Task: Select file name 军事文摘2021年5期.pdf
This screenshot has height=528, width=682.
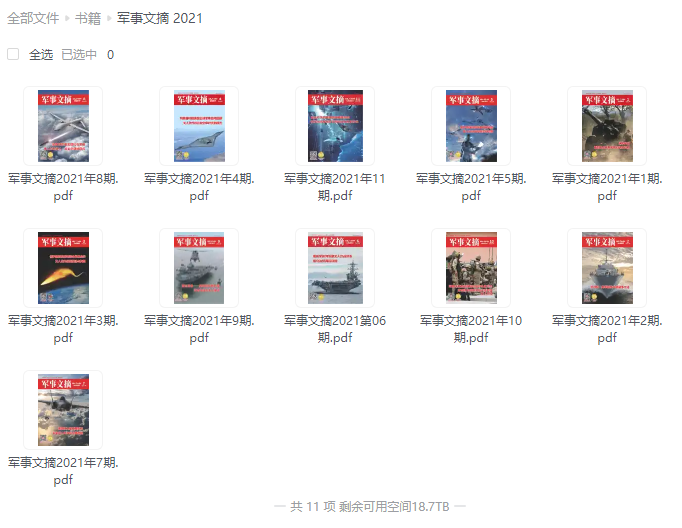Action: (471, 187)
